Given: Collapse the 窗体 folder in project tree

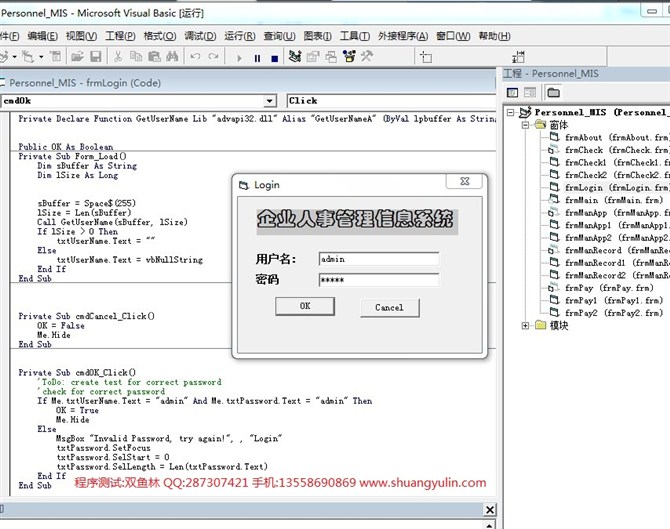Looking at the screenshot, I should coord(526,126).
